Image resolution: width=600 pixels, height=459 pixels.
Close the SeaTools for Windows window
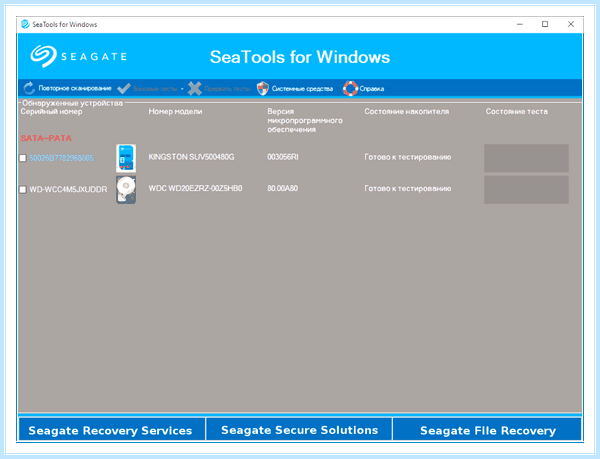point(571,24)
